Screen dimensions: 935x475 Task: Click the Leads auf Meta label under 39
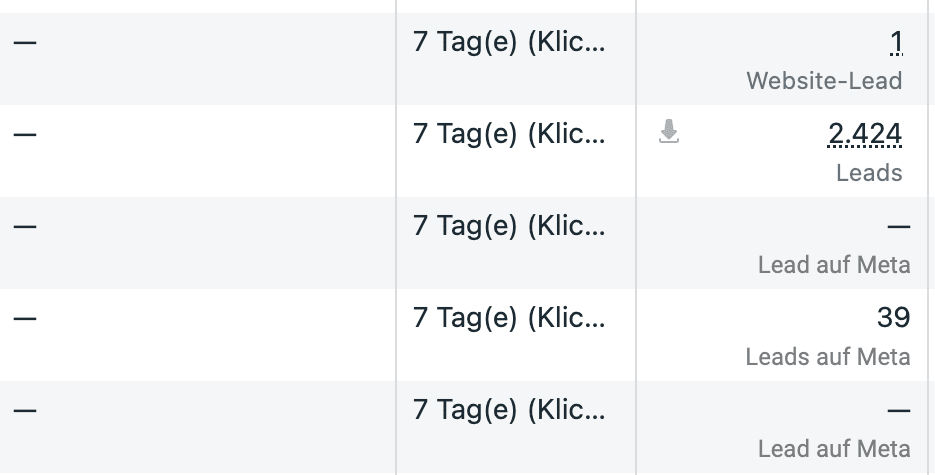[828, 357]
